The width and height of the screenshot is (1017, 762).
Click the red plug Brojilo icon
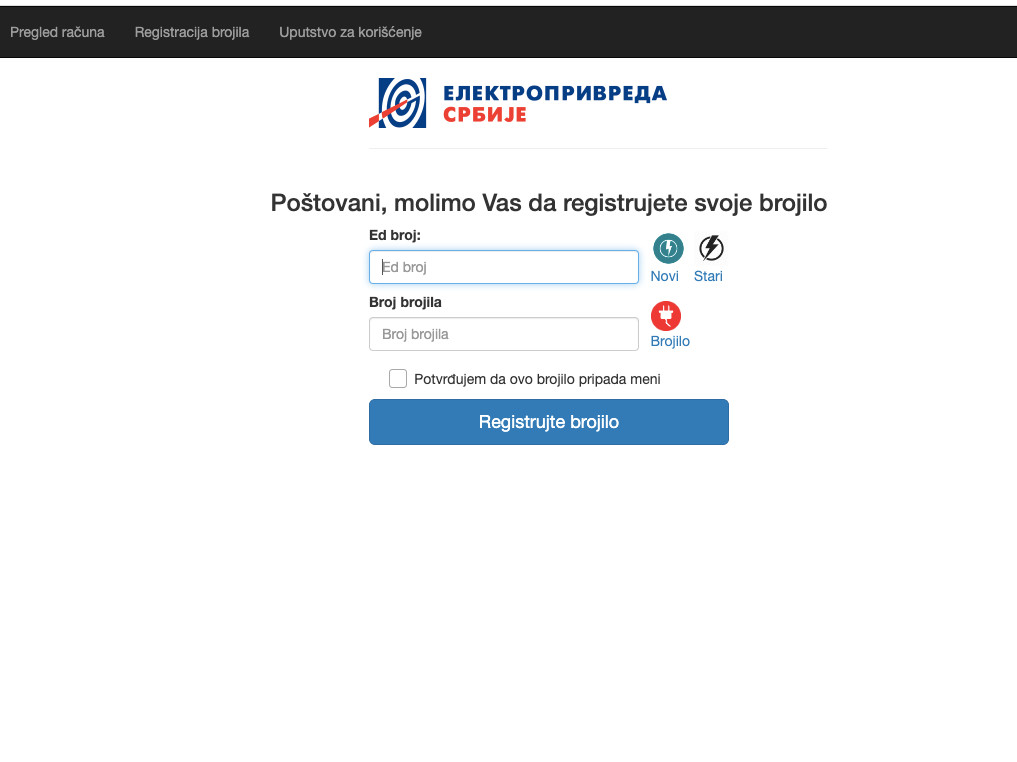click(x=666, y=316)
